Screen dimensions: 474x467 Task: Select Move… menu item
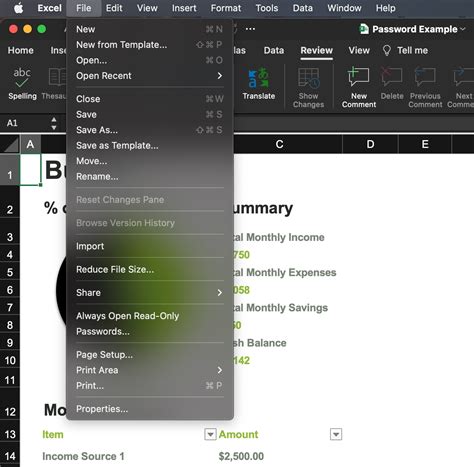tap(150, 161)
